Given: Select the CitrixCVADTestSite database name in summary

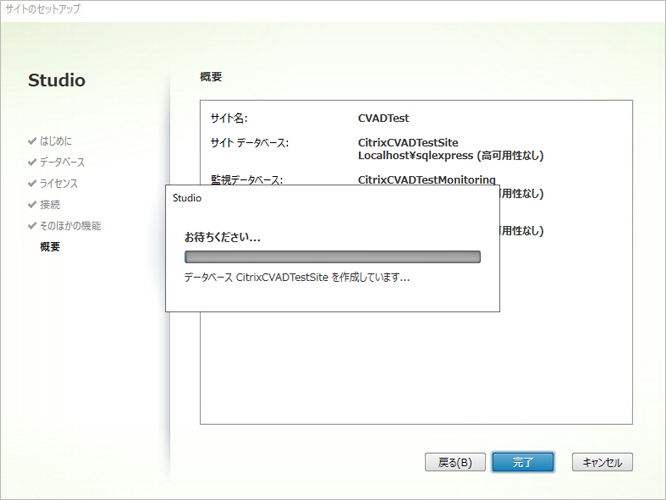Looking at the screenshot, I should (408, 143).
